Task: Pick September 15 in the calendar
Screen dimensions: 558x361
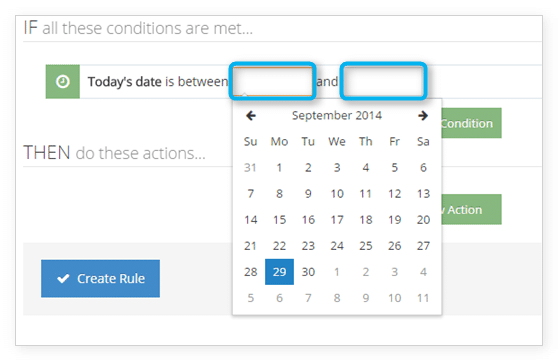Action: [x=279, y=220]
